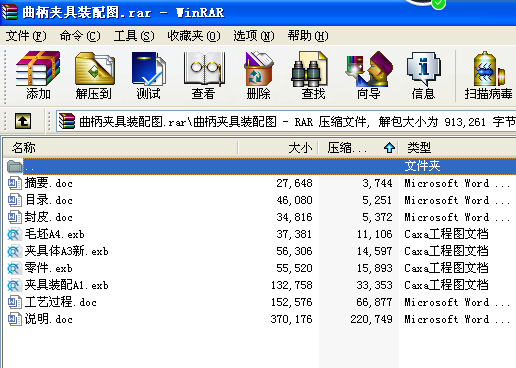Click size value 370,176
Image resolution: width=516 pixels, height=368 pixels.
point(292,319)
